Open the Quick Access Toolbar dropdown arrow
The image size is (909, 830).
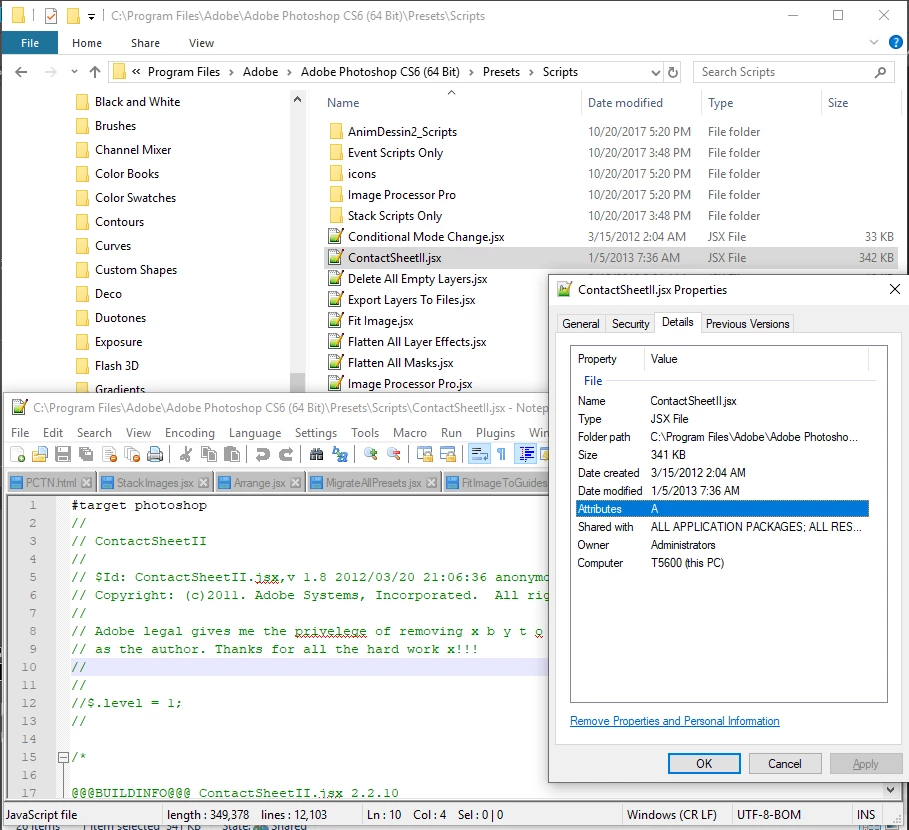click(x=91, y=17)
